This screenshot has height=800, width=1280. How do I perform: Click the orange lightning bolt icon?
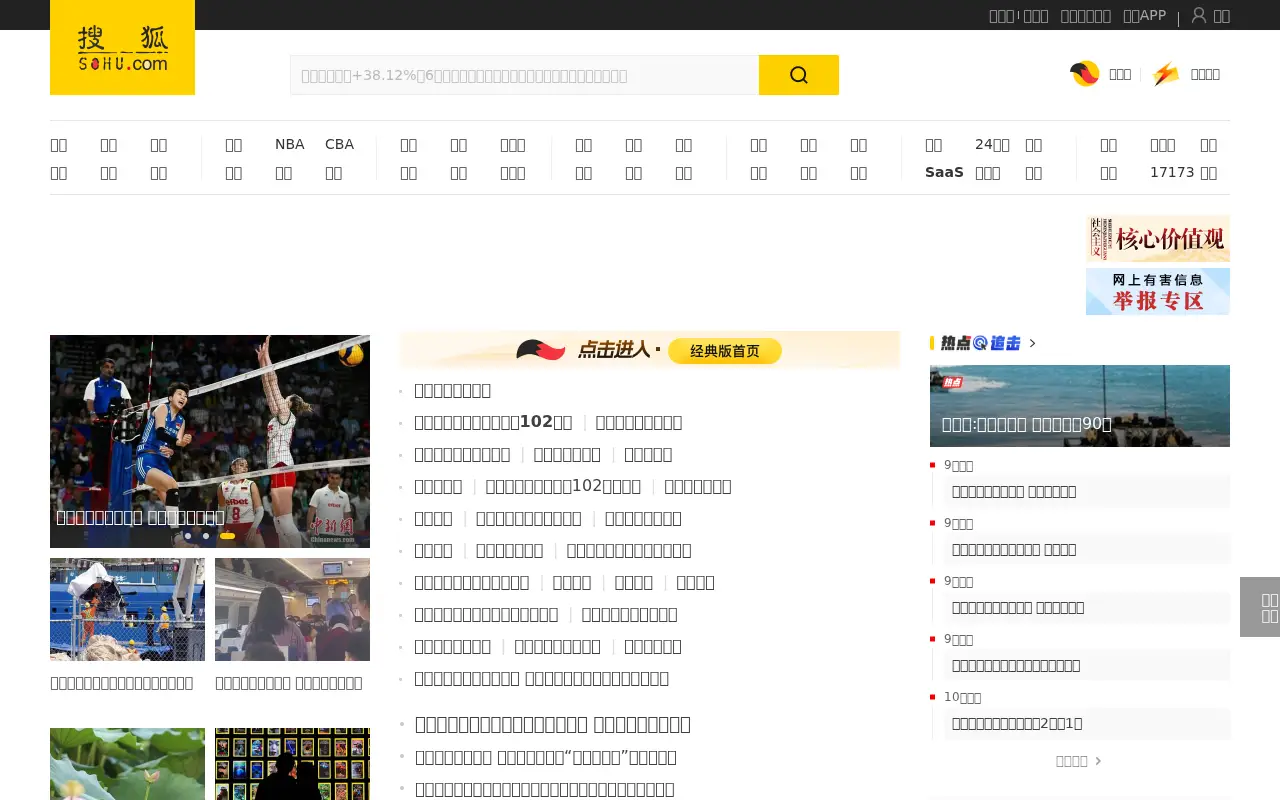tap(1166, 74)
